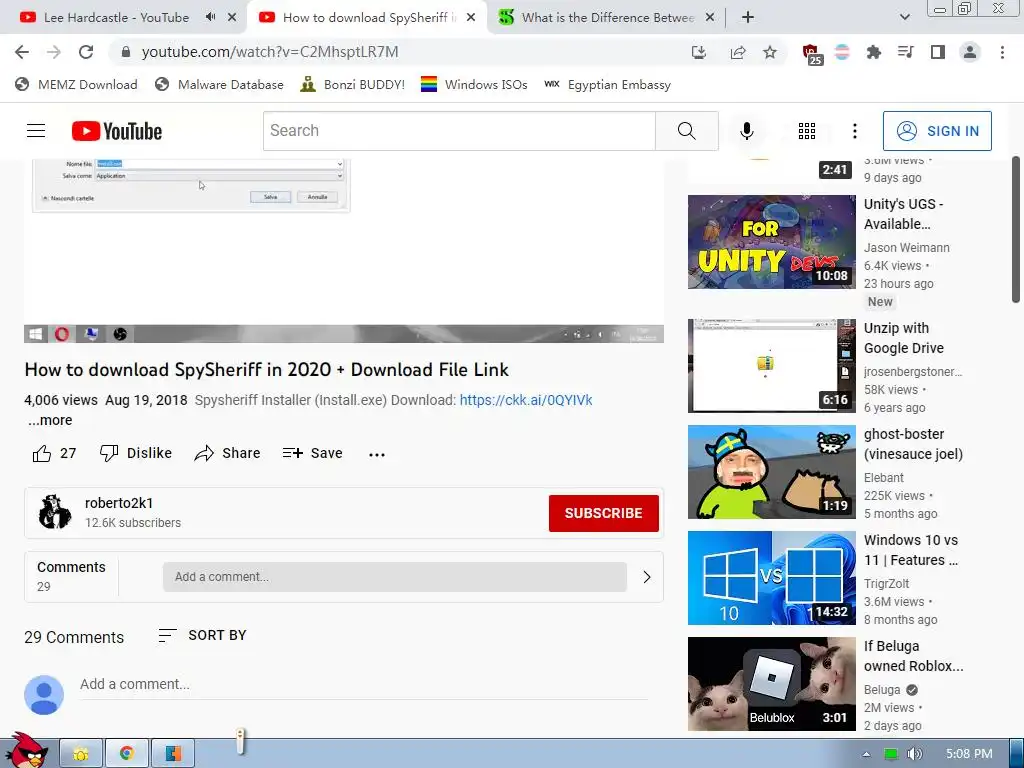Open the SORT BY comments dropdown

click(x=202, y=635)
